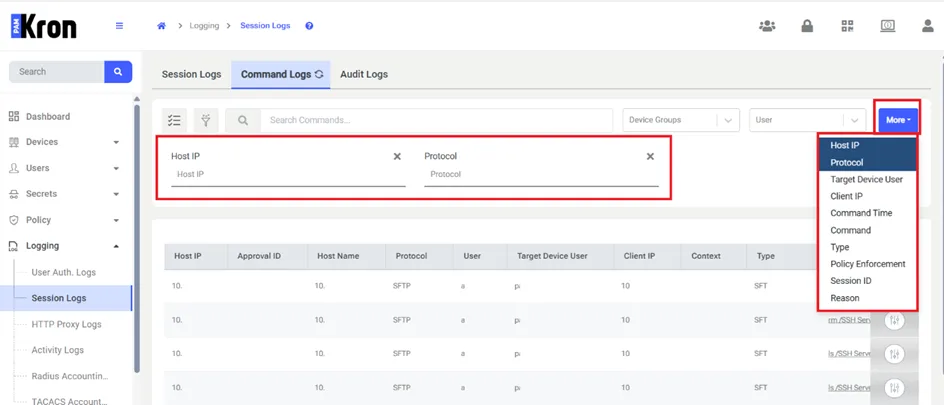Remove the Protocol filter with X
Viewport: 944px width, 405px height.
pos(650,156)
